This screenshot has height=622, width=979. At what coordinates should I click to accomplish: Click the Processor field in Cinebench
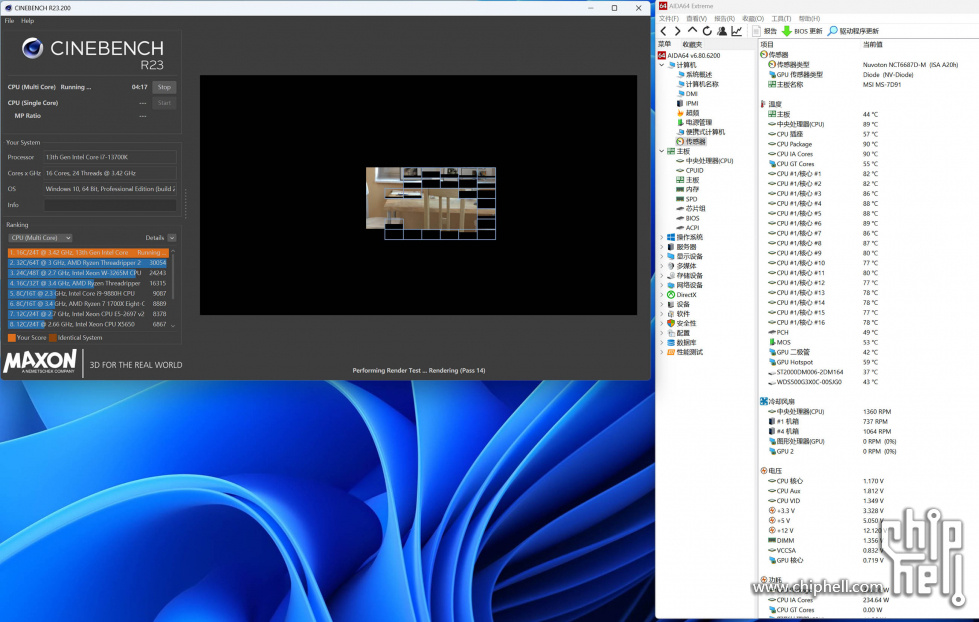110,157
